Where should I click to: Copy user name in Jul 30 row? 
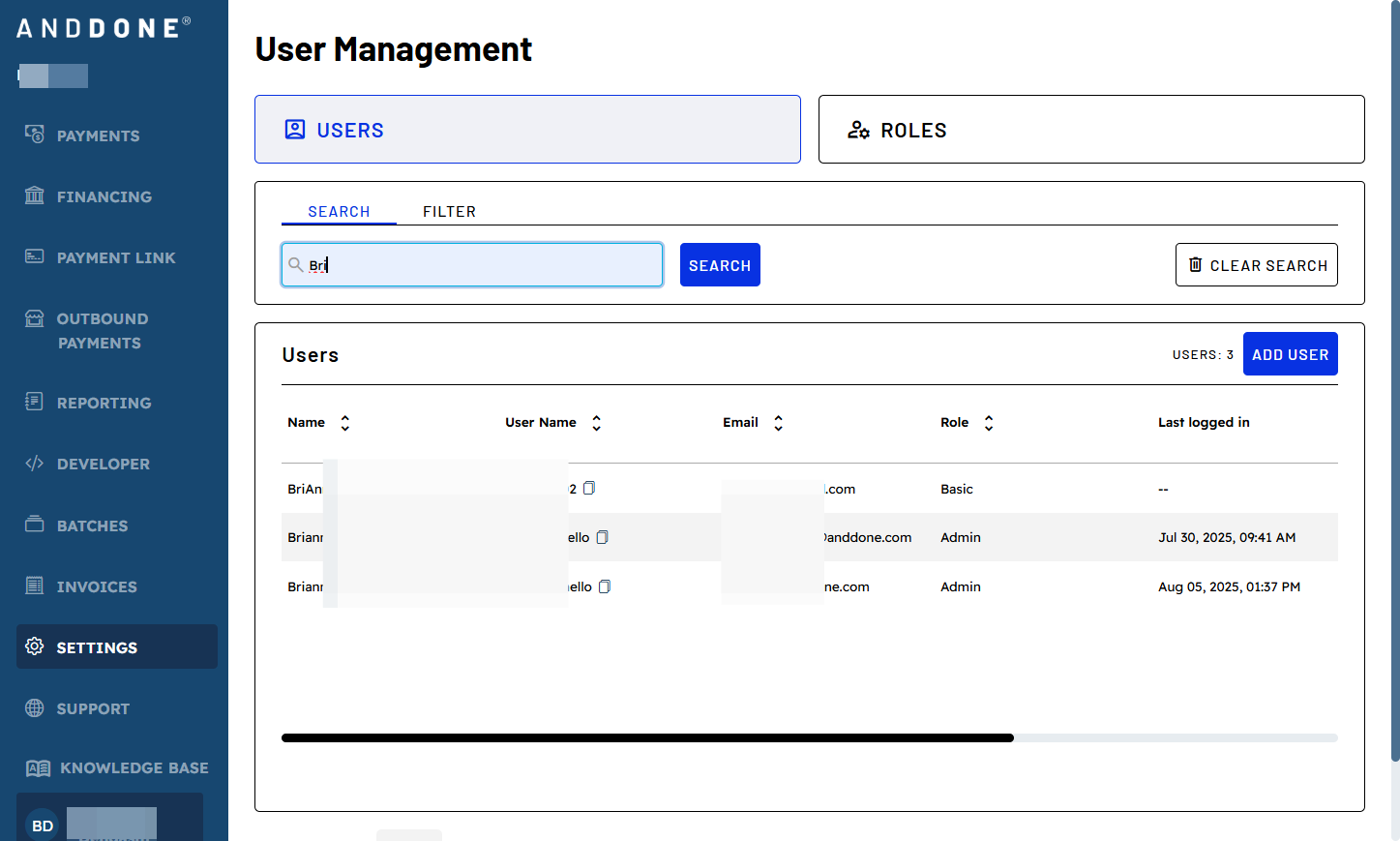pos(602,536)
